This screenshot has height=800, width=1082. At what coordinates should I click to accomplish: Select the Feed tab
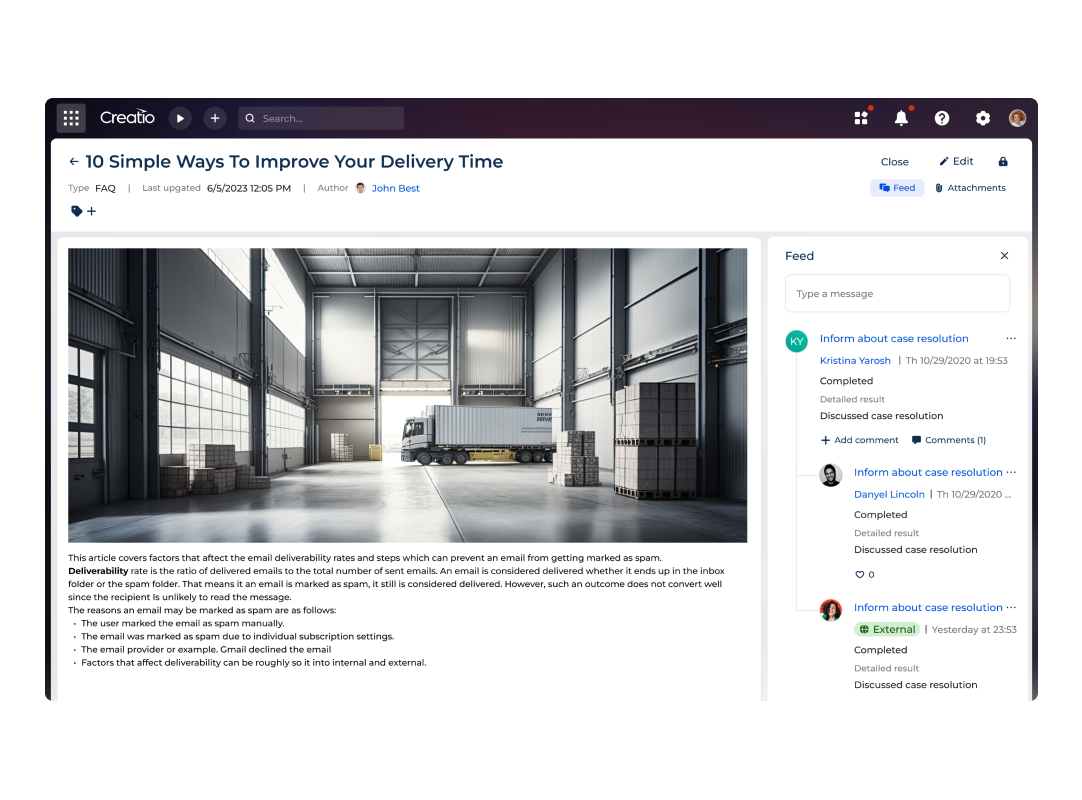point(897,188)
